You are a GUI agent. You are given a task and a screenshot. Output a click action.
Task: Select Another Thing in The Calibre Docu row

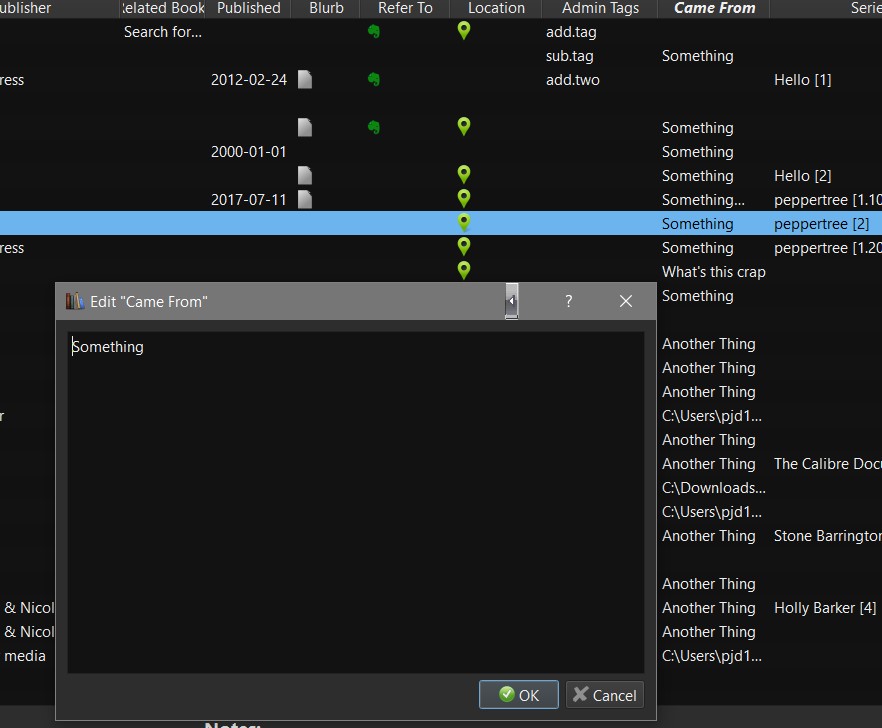[x=708, y=464]
